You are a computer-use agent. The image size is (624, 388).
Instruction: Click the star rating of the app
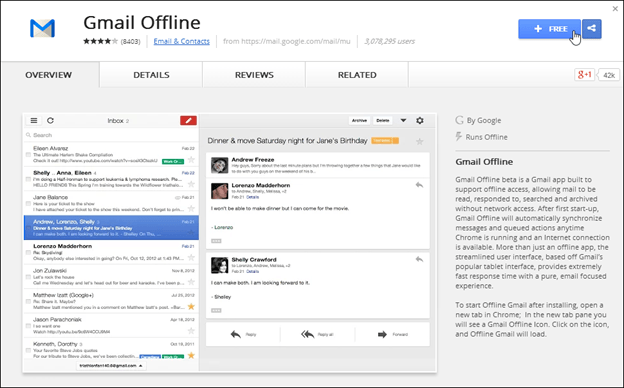click(100, 41)
